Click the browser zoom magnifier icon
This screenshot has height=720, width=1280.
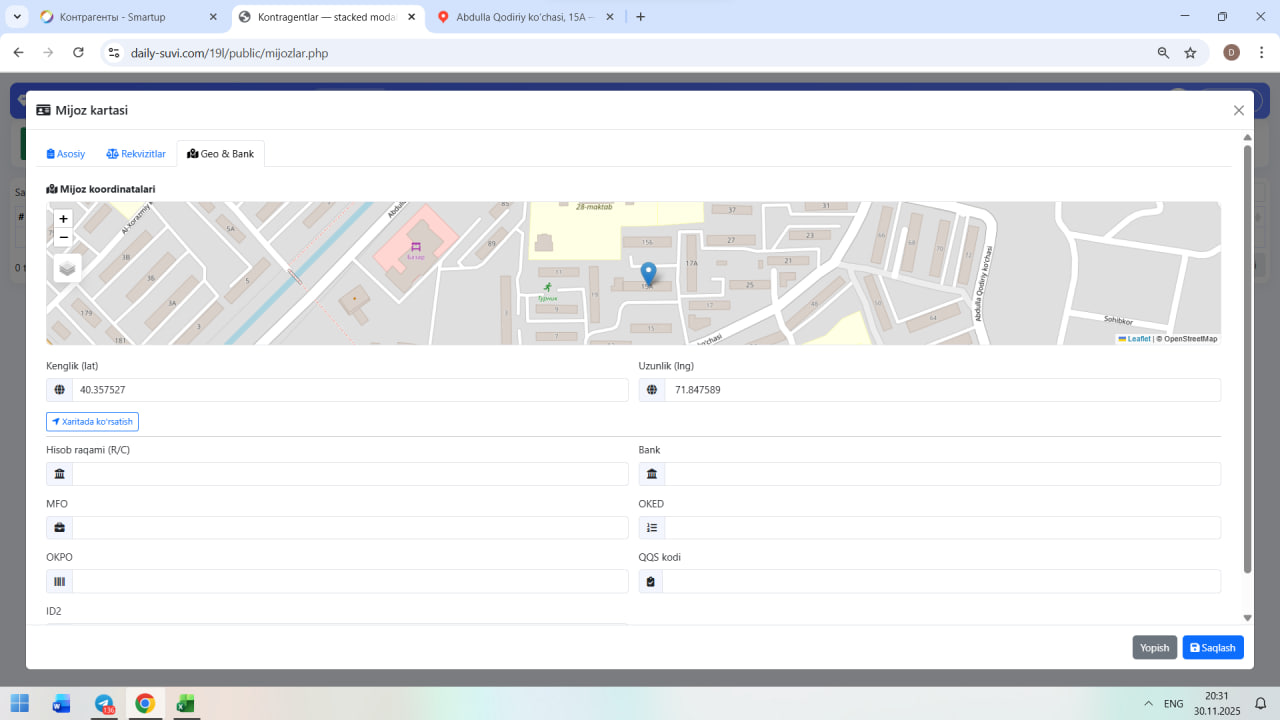click(x=1163, y=53)
